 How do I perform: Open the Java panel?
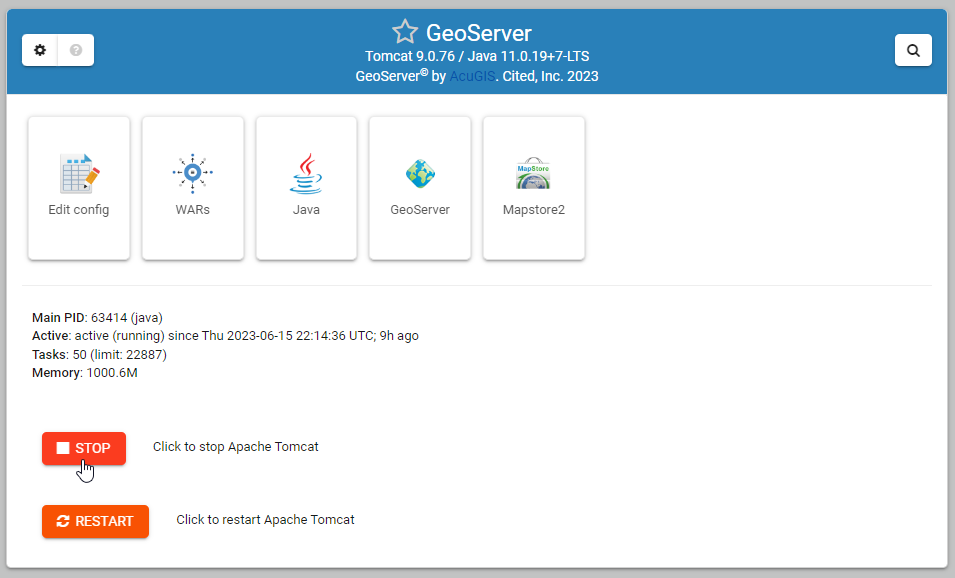tap(306, 187)
